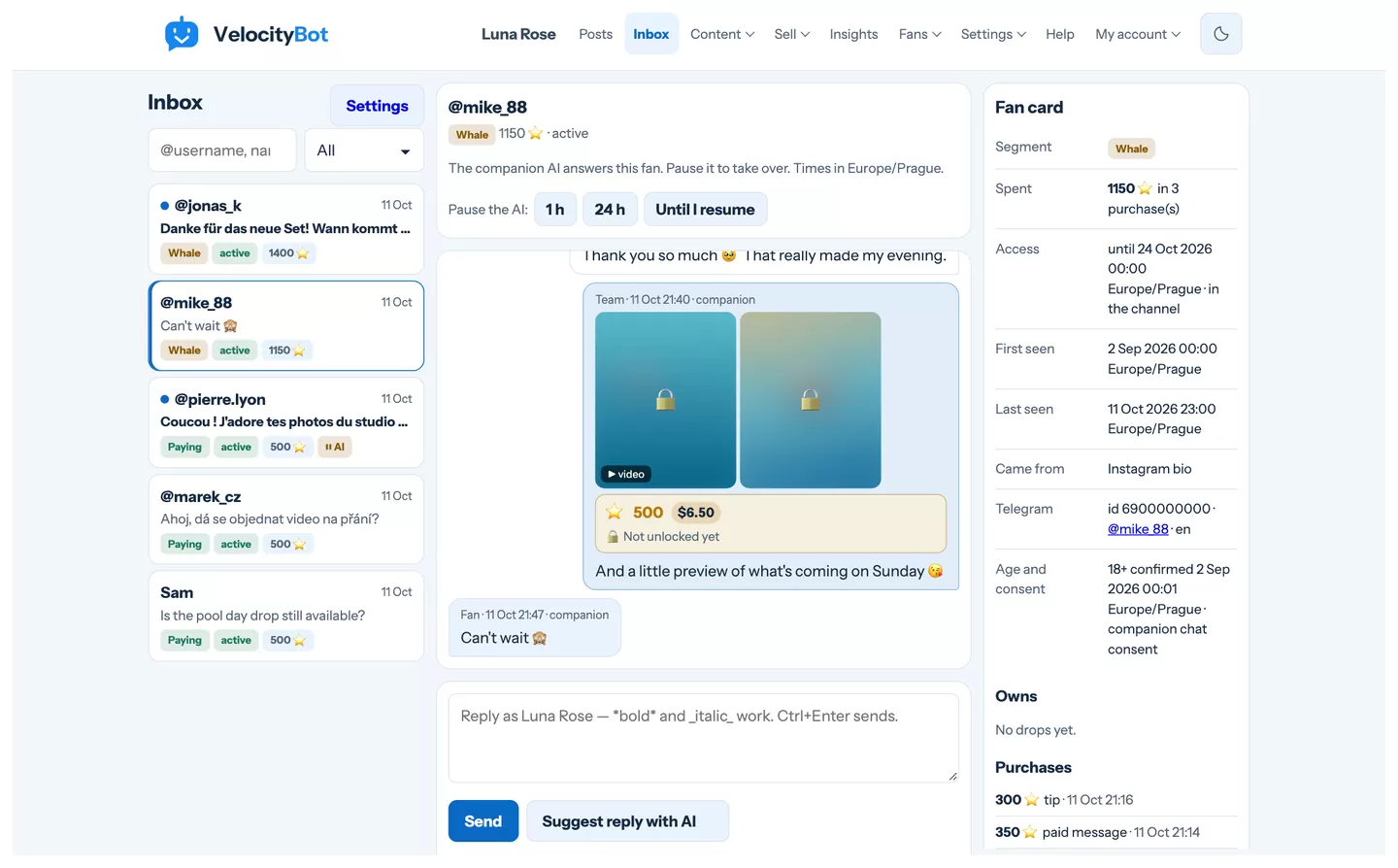1398x868 pixels.
Task: Open the Sam conversation
Action: [x=286, y=617]
